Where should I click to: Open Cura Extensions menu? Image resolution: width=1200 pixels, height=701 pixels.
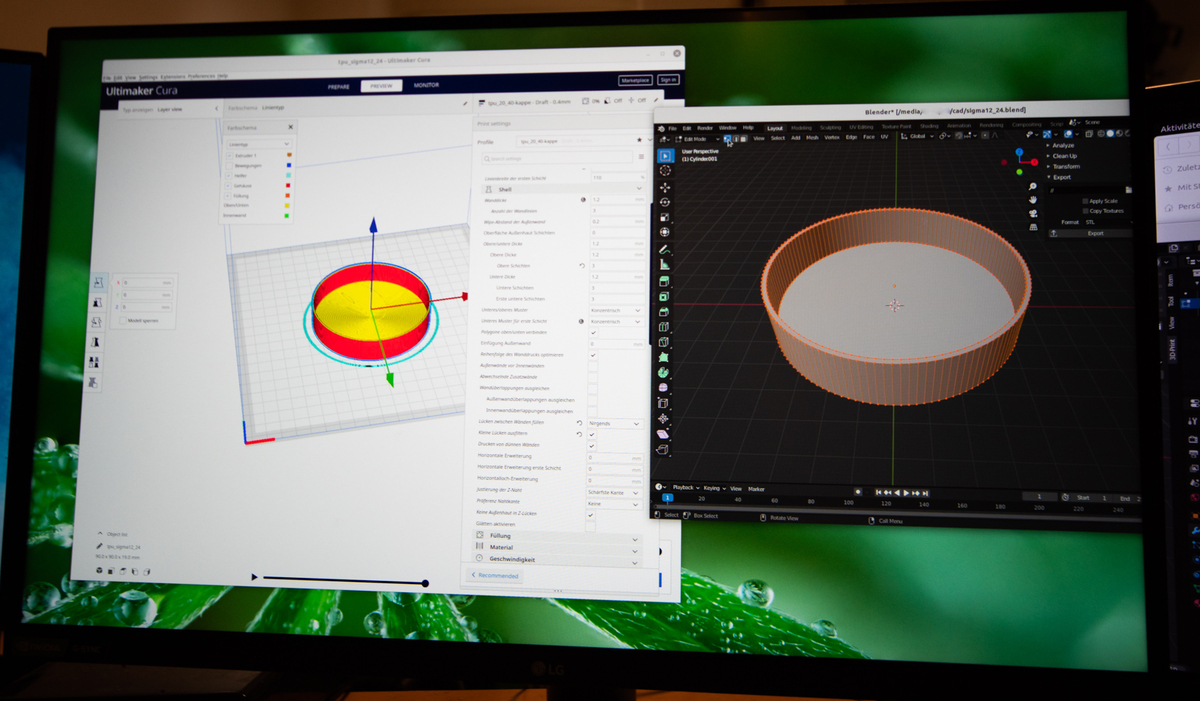(x=172, y=76)
